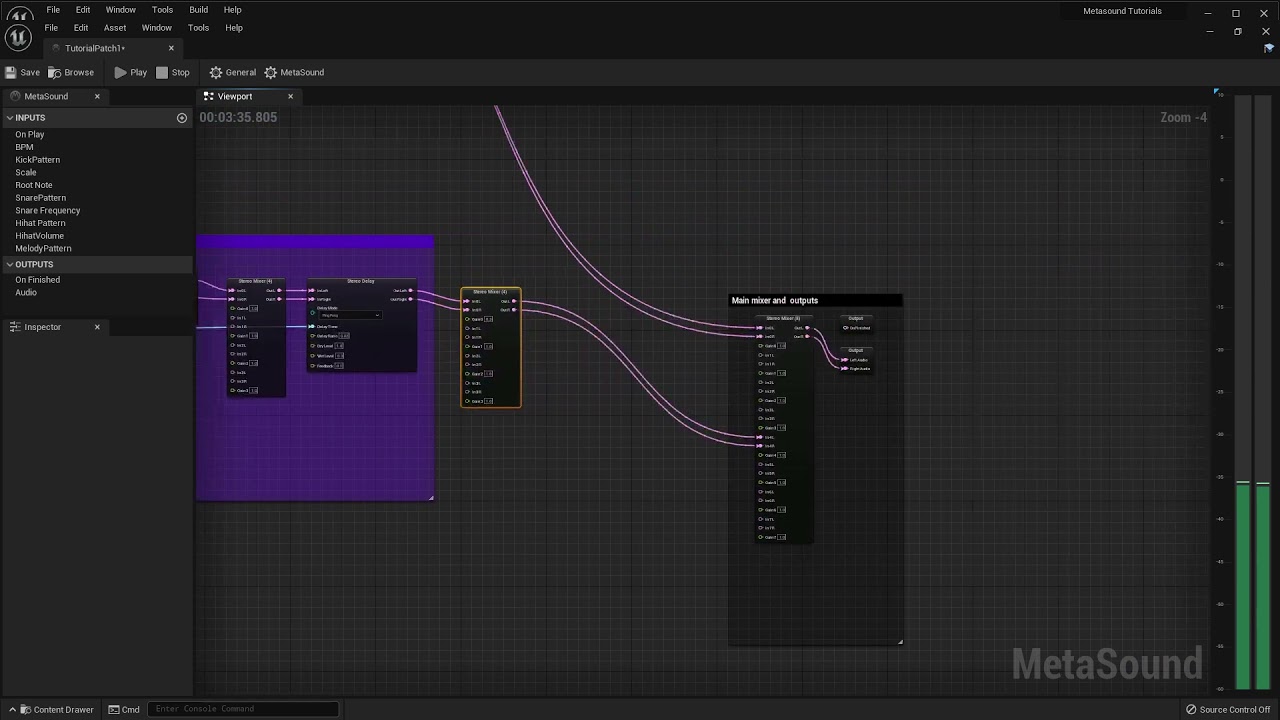Select the KickPattern input
Viewport: 1280px width, 720px height.
coord(38,160)
